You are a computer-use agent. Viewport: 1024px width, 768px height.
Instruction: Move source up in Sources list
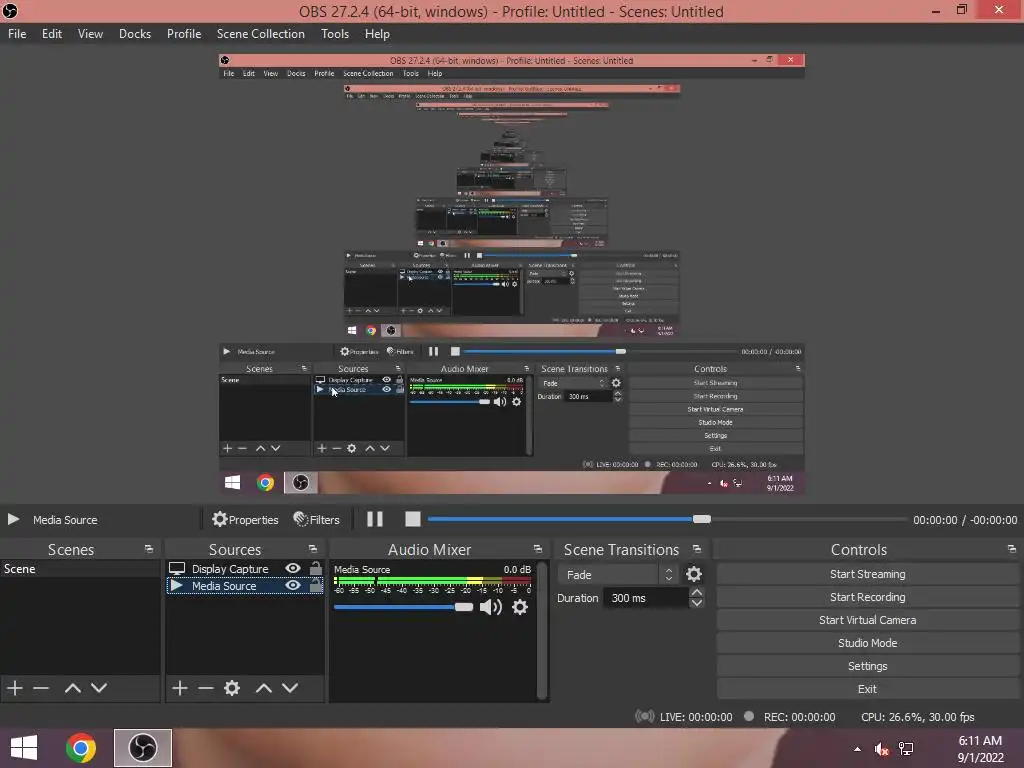(263, 688)
